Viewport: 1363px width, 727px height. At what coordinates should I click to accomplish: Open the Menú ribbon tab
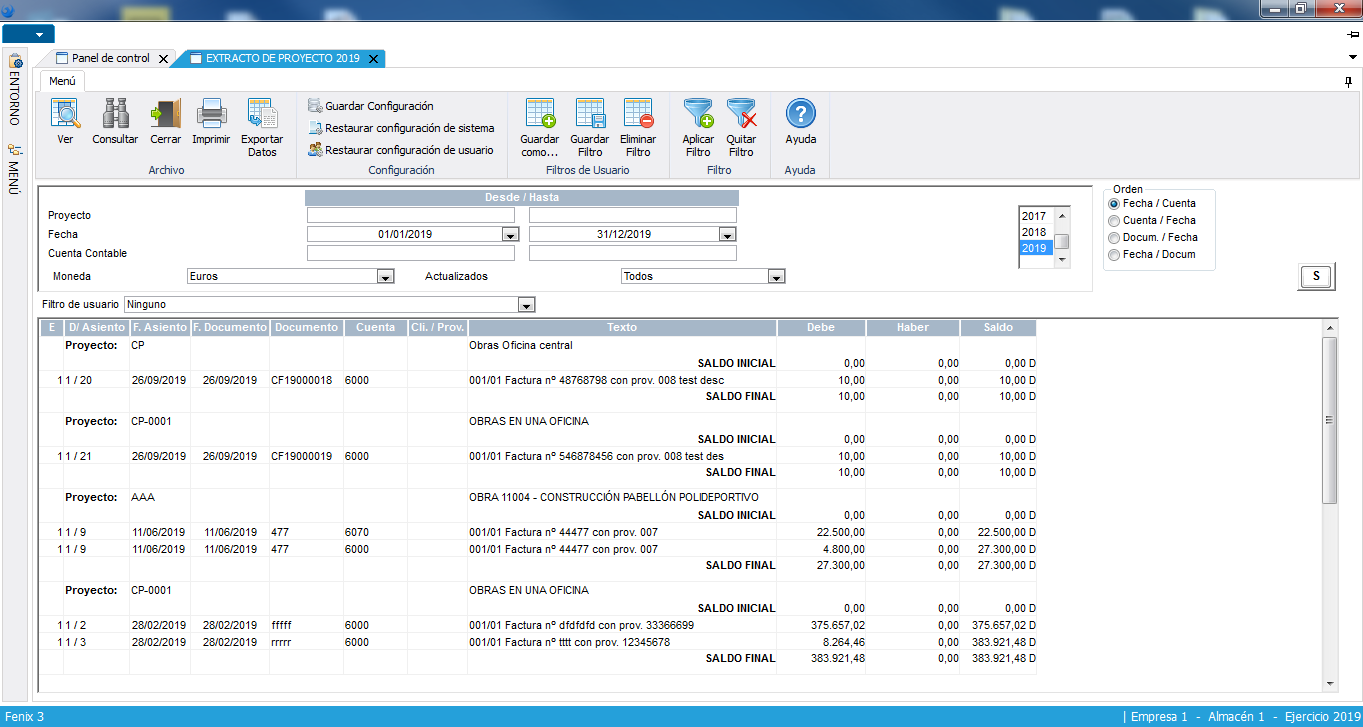click(x=63, y=82)
